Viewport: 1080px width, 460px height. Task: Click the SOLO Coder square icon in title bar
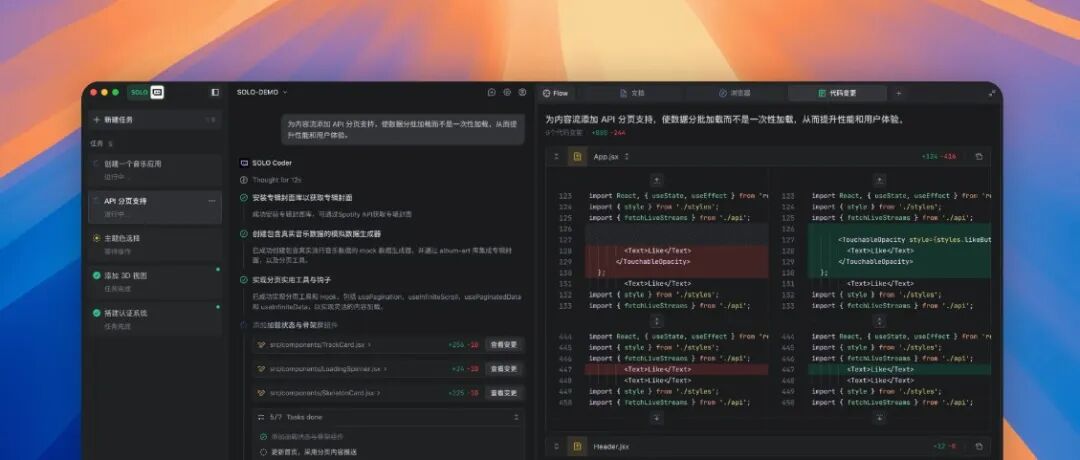coord(157,92)
